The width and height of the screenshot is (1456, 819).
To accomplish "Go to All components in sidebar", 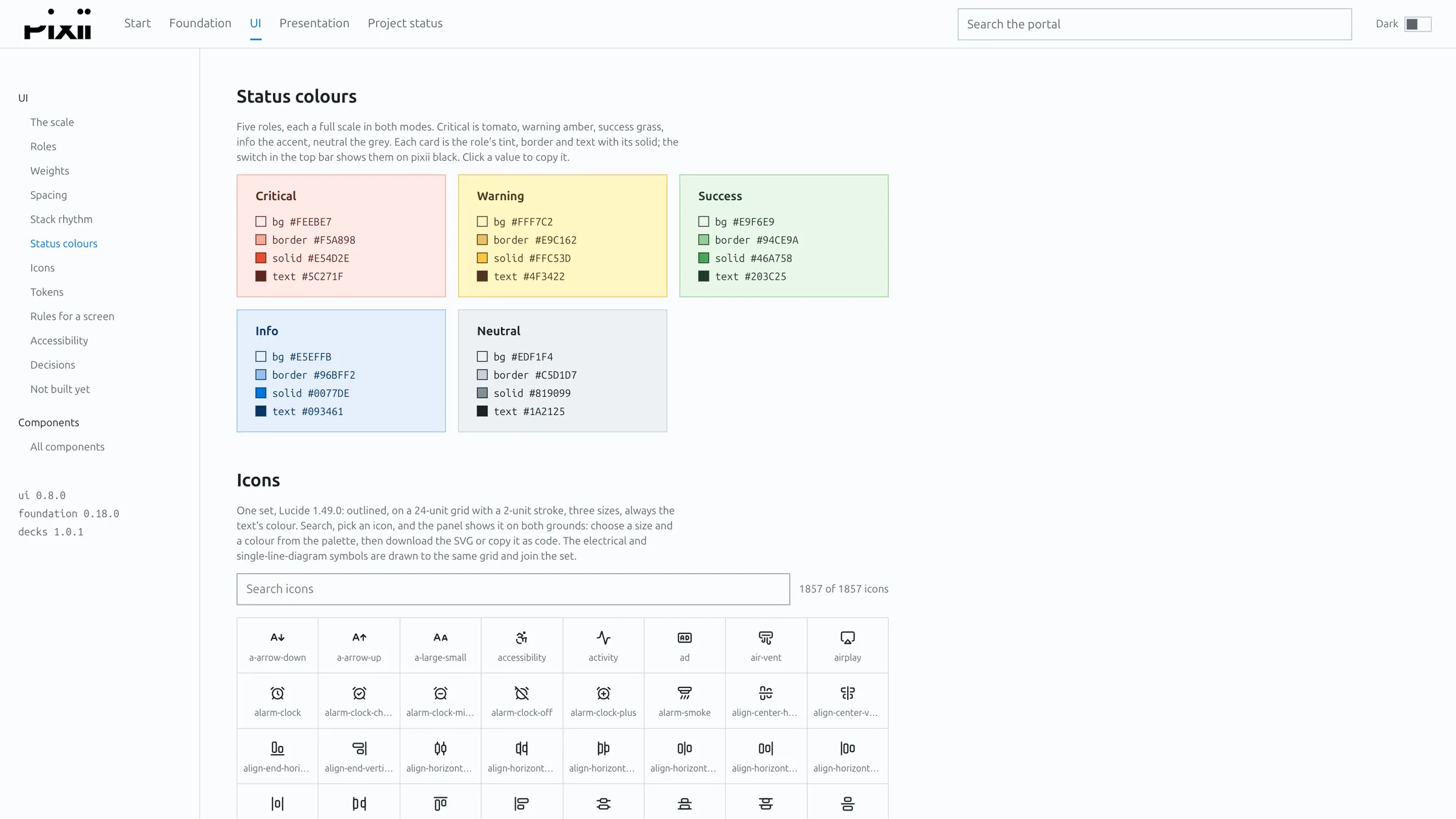I will coord(67,447).
